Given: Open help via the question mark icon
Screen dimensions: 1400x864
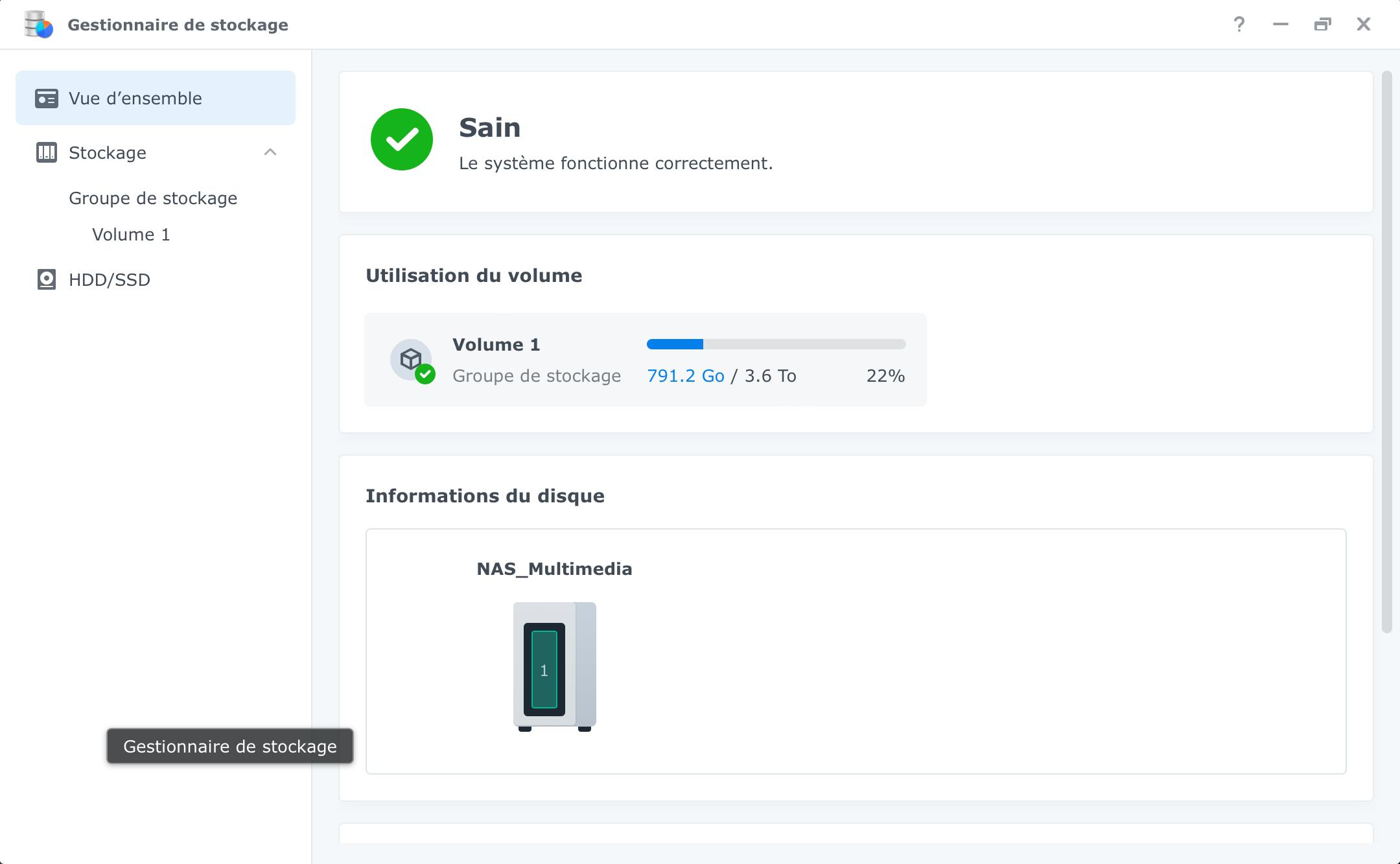Looking at the screenshot, I should (x=1239, y=25).
